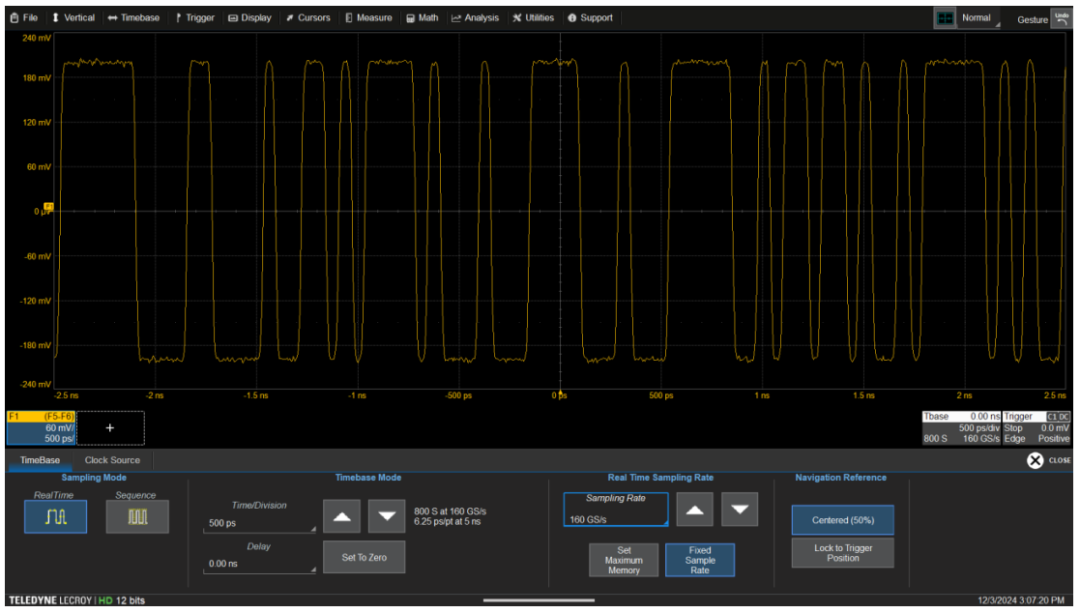Open the Measure menu

coord(368,18)
